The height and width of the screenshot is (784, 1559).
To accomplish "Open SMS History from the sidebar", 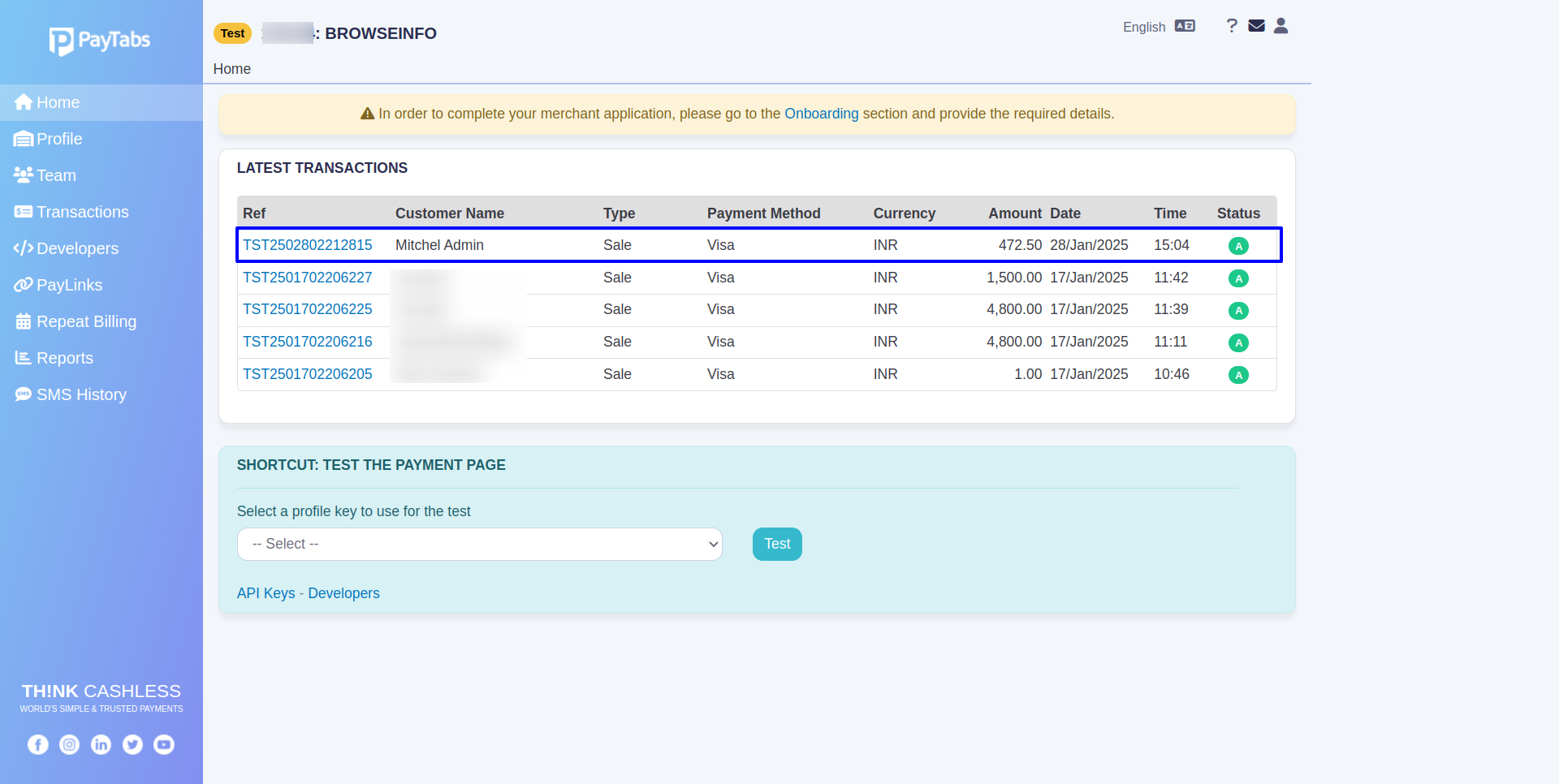I will tap(81, 394).
